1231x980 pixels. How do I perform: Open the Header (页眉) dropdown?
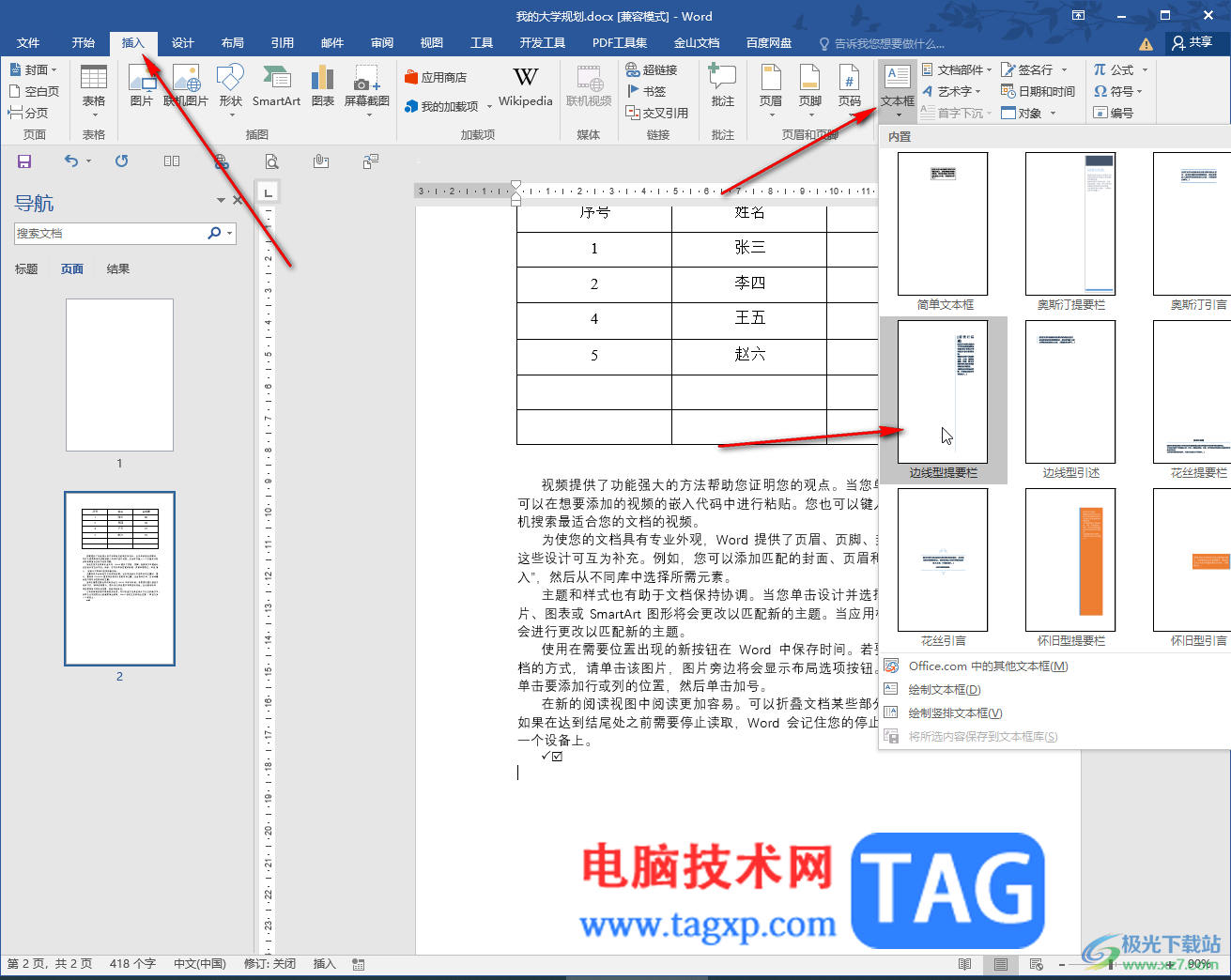click(x=771, y=90)
